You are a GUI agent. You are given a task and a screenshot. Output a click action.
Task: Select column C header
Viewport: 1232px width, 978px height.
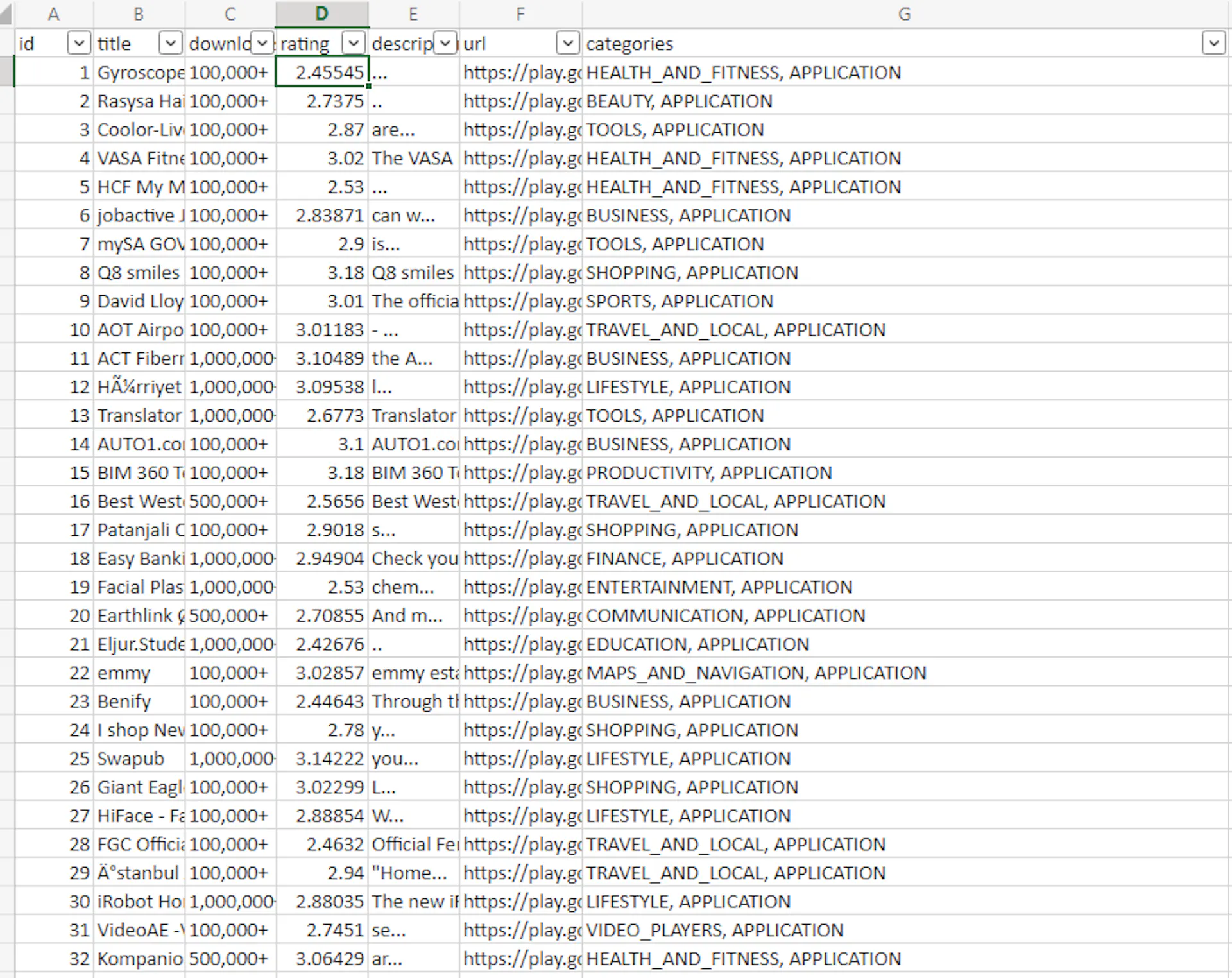(230, 13)
